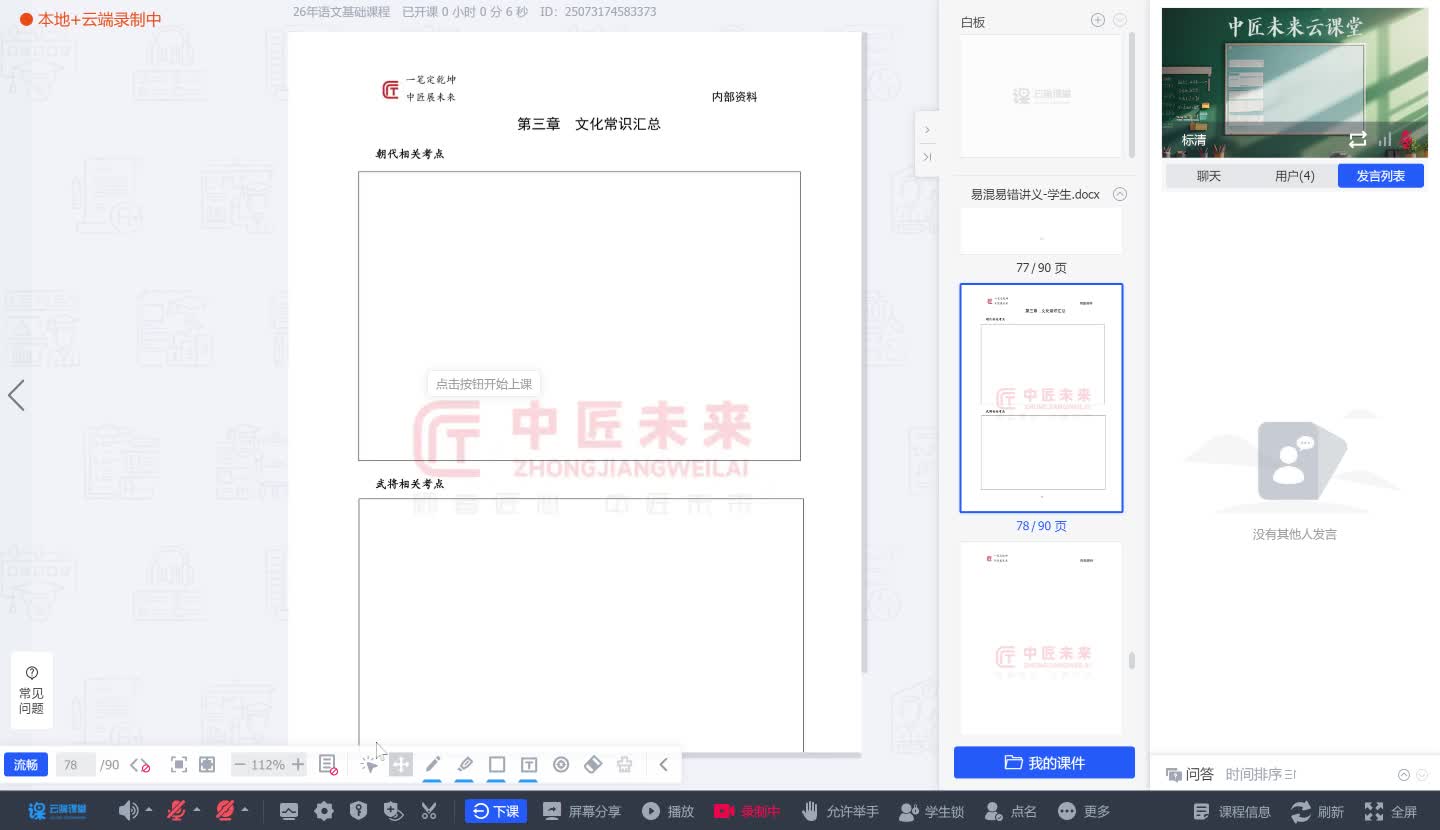Collapse the annotation toolbar with the chevron
This screenshot has height=830, width=1440.
(x=664, y=764)
